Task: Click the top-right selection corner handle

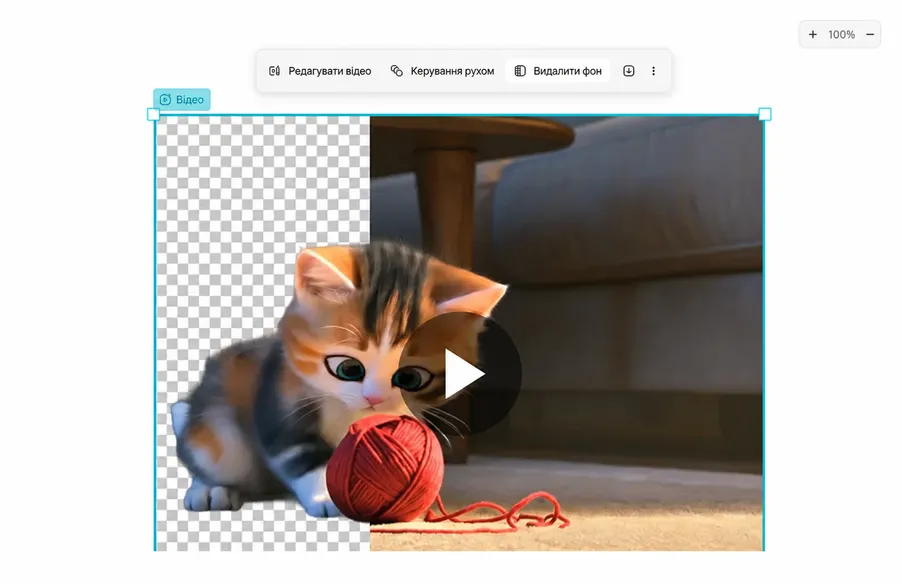Action: tap(765, 114)
